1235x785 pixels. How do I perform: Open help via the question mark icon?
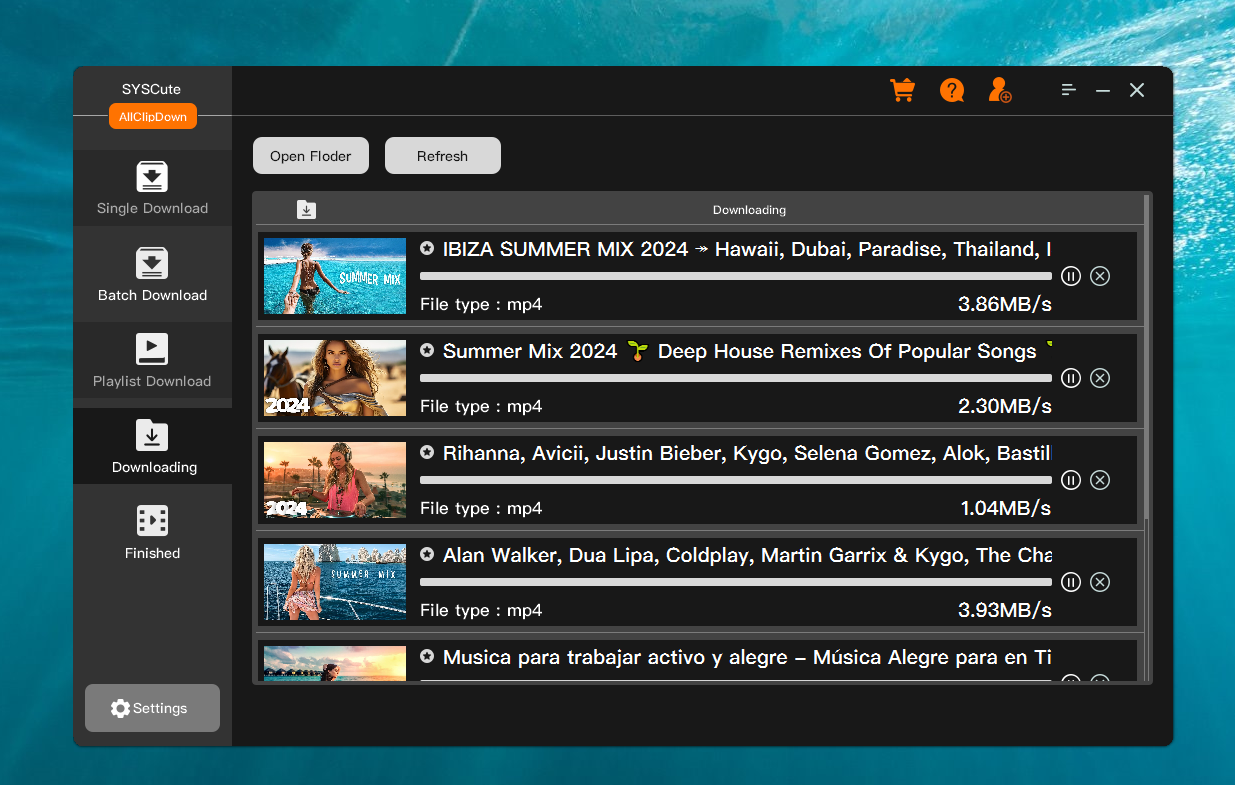pyautogui.click(x=951, y=90)
